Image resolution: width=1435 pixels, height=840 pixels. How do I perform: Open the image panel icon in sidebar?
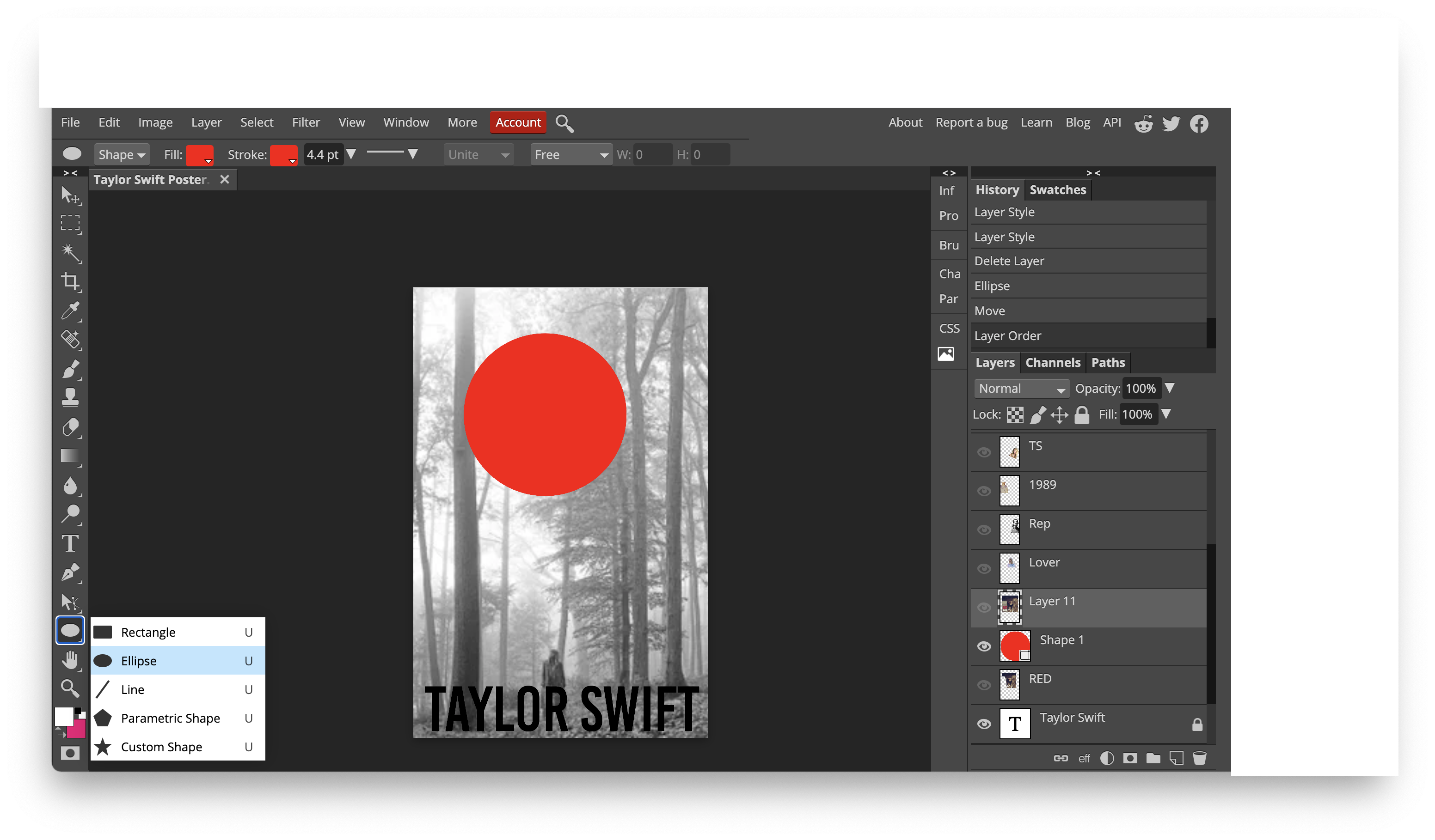pyautogui.click(x=946, y=354)
